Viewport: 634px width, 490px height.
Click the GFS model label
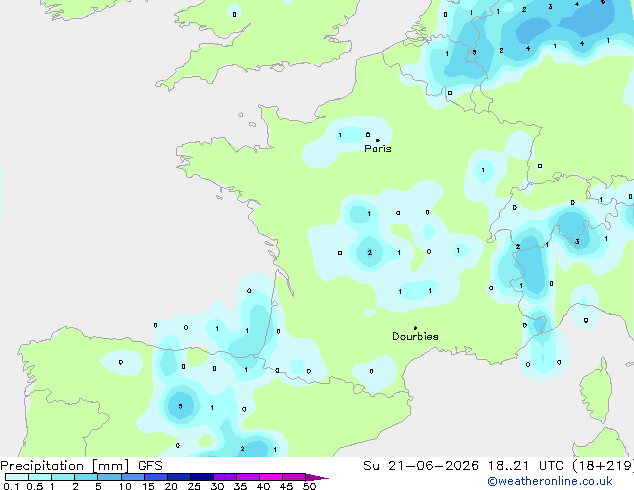pos(150,466)
